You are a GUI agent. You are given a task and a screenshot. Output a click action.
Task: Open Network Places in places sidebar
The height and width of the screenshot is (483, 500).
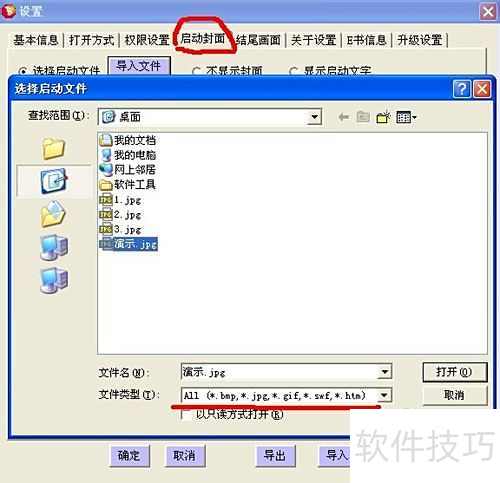pos(54,281)
